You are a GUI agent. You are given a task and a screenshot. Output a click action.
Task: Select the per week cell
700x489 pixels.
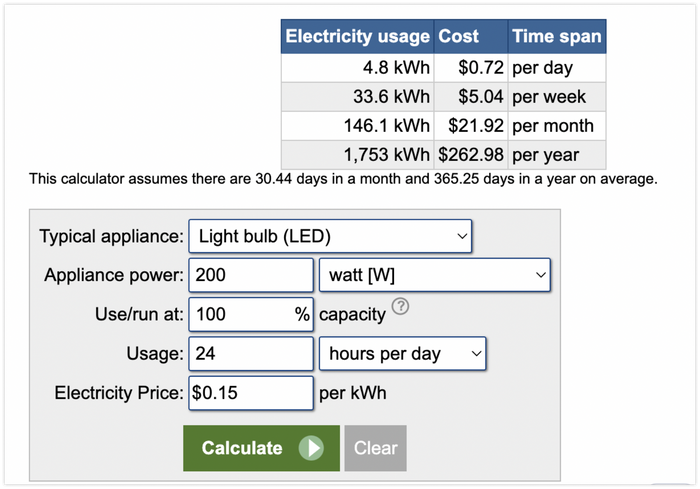(x=557, y=97)
